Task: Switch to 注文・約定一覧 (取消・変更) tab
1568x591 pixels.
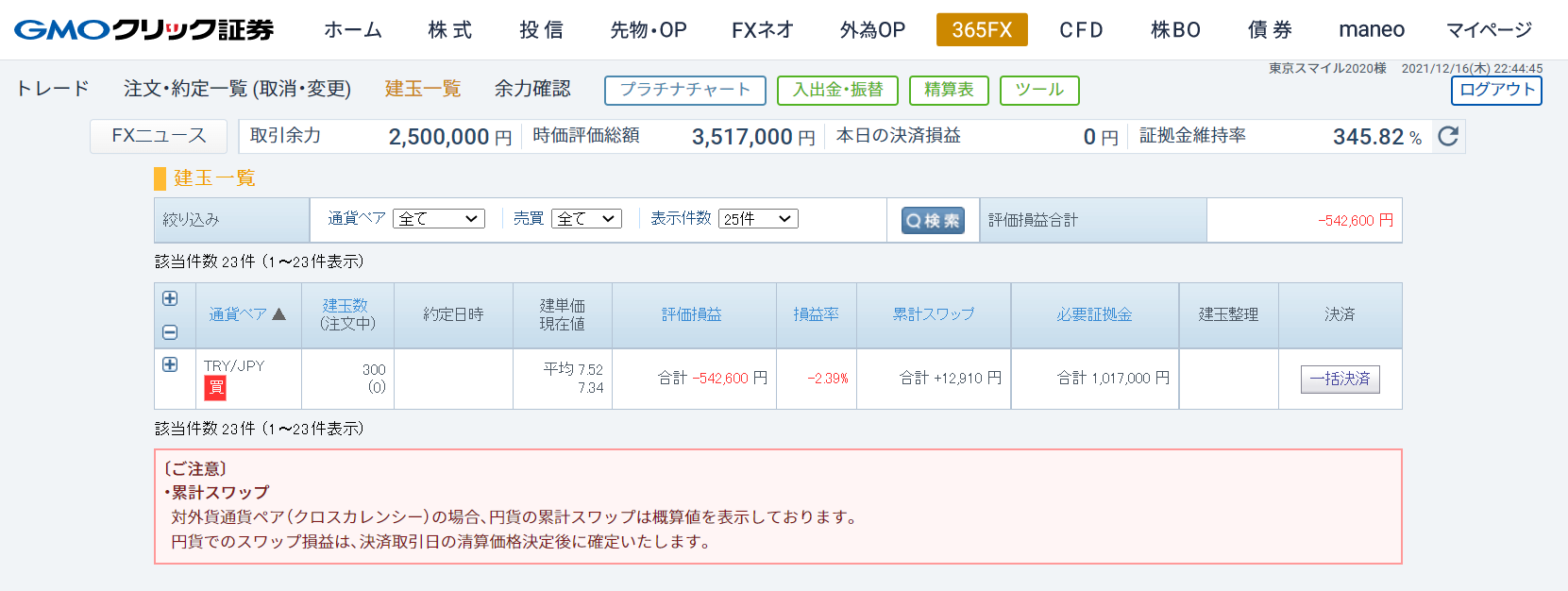Action: (x=237, y=89)
